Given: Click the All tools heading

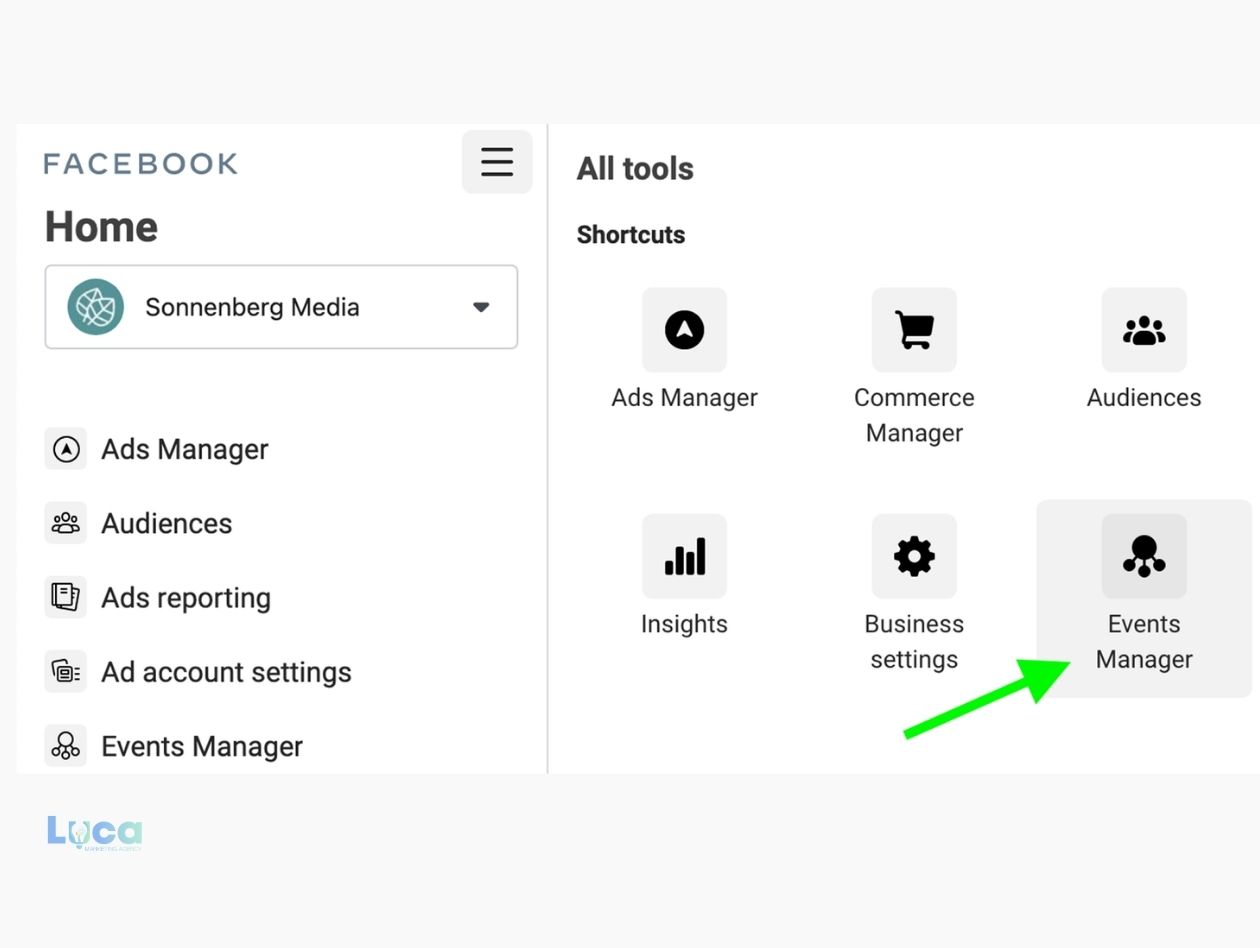Looking at the screenshot, I should 635,168.
